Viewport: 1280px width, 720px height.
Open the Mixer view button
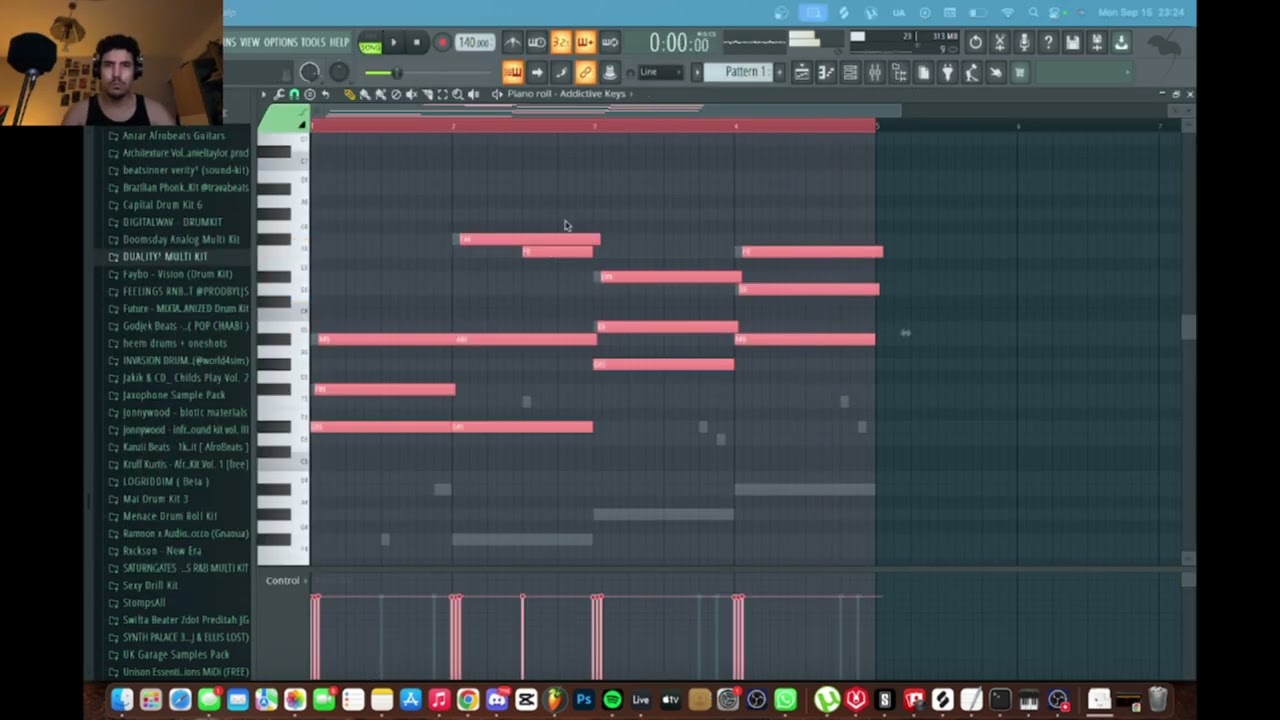click(875, 72)
